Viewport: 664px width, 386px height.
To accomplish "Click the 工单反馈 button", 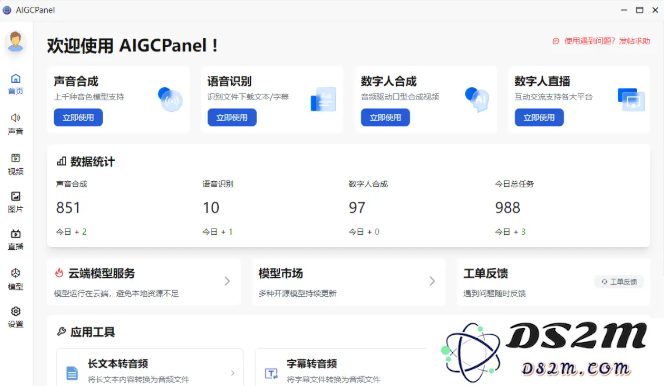I will click(620, 282).
